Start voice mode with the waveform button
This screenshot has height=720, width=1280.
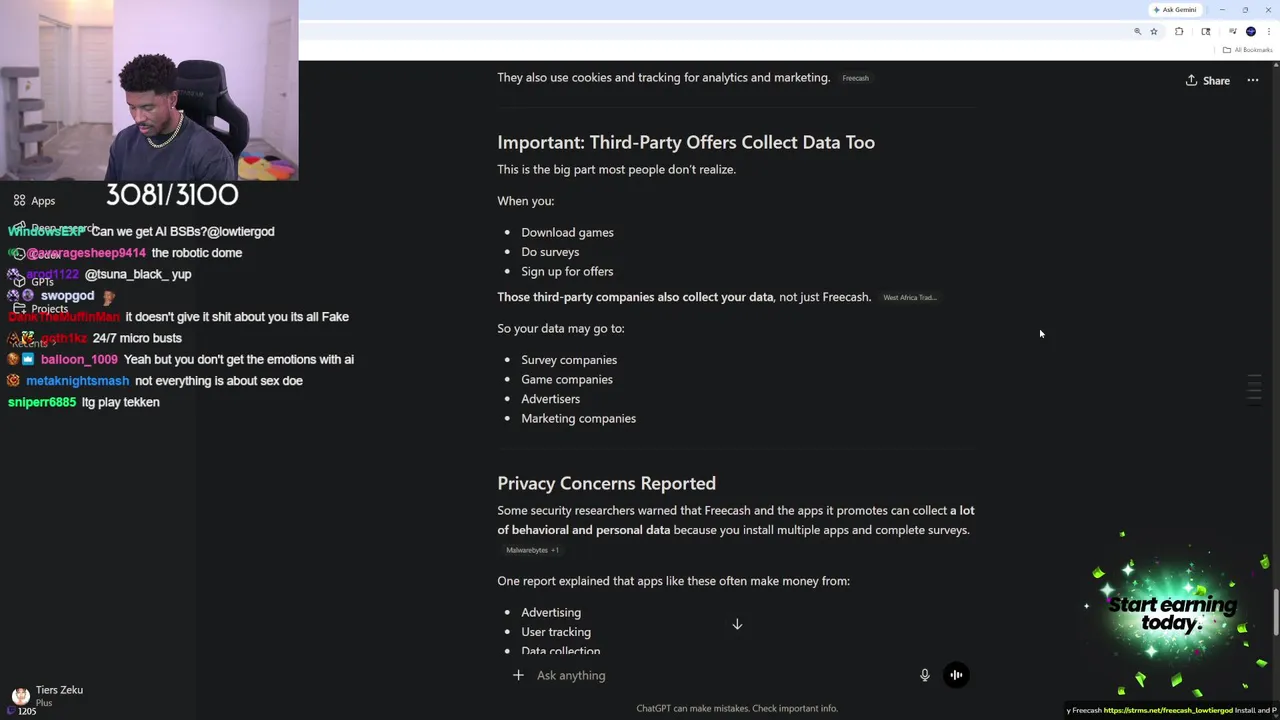point(956,675)
